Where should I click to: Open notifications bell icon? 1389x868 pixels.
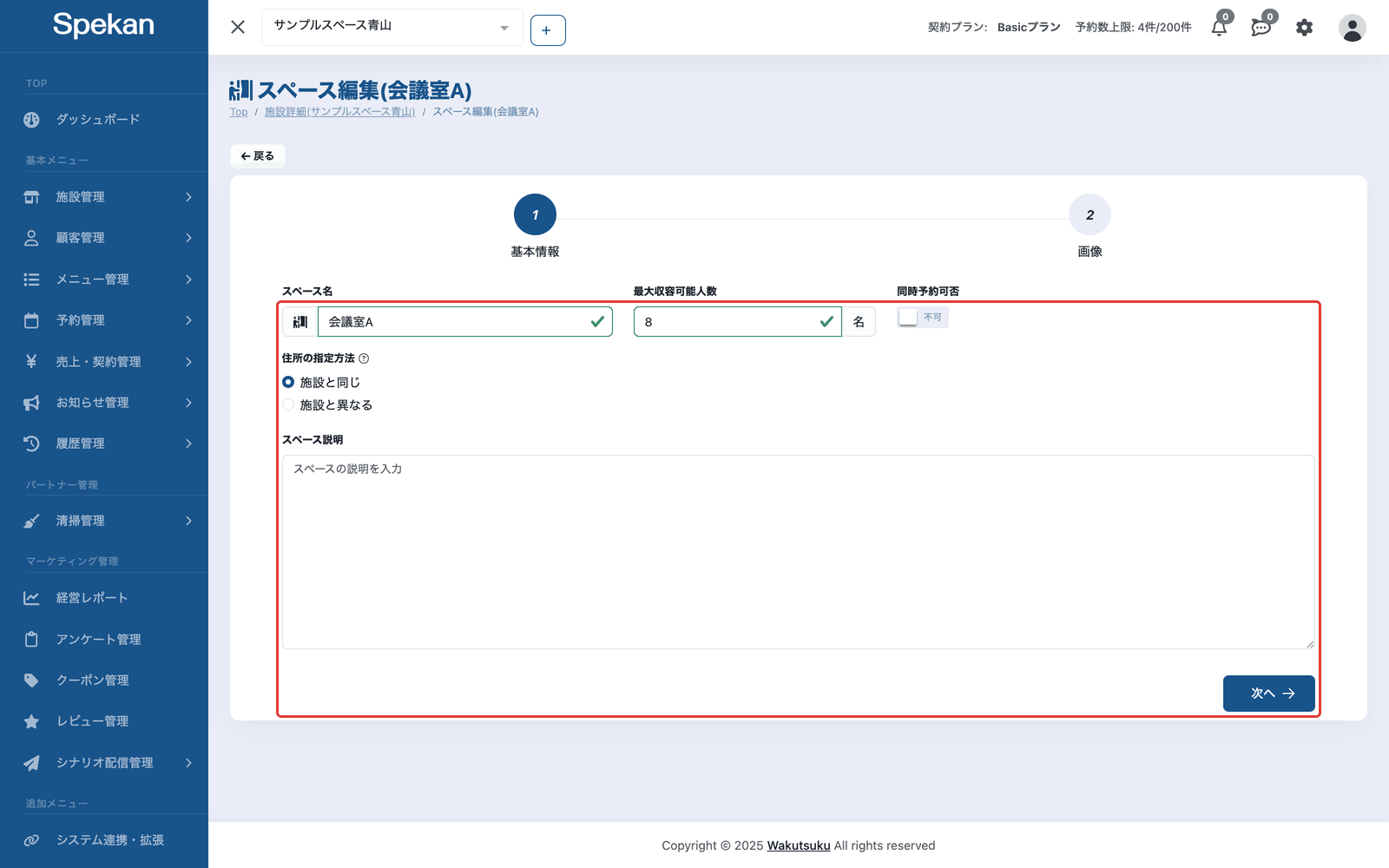(1219, 28)
